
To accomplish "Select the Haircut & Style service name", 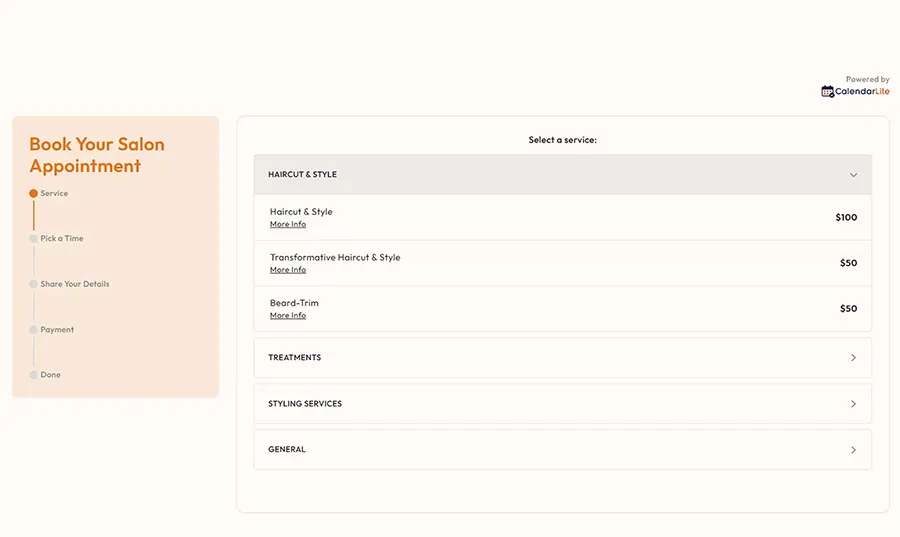I will coord(301,212).
